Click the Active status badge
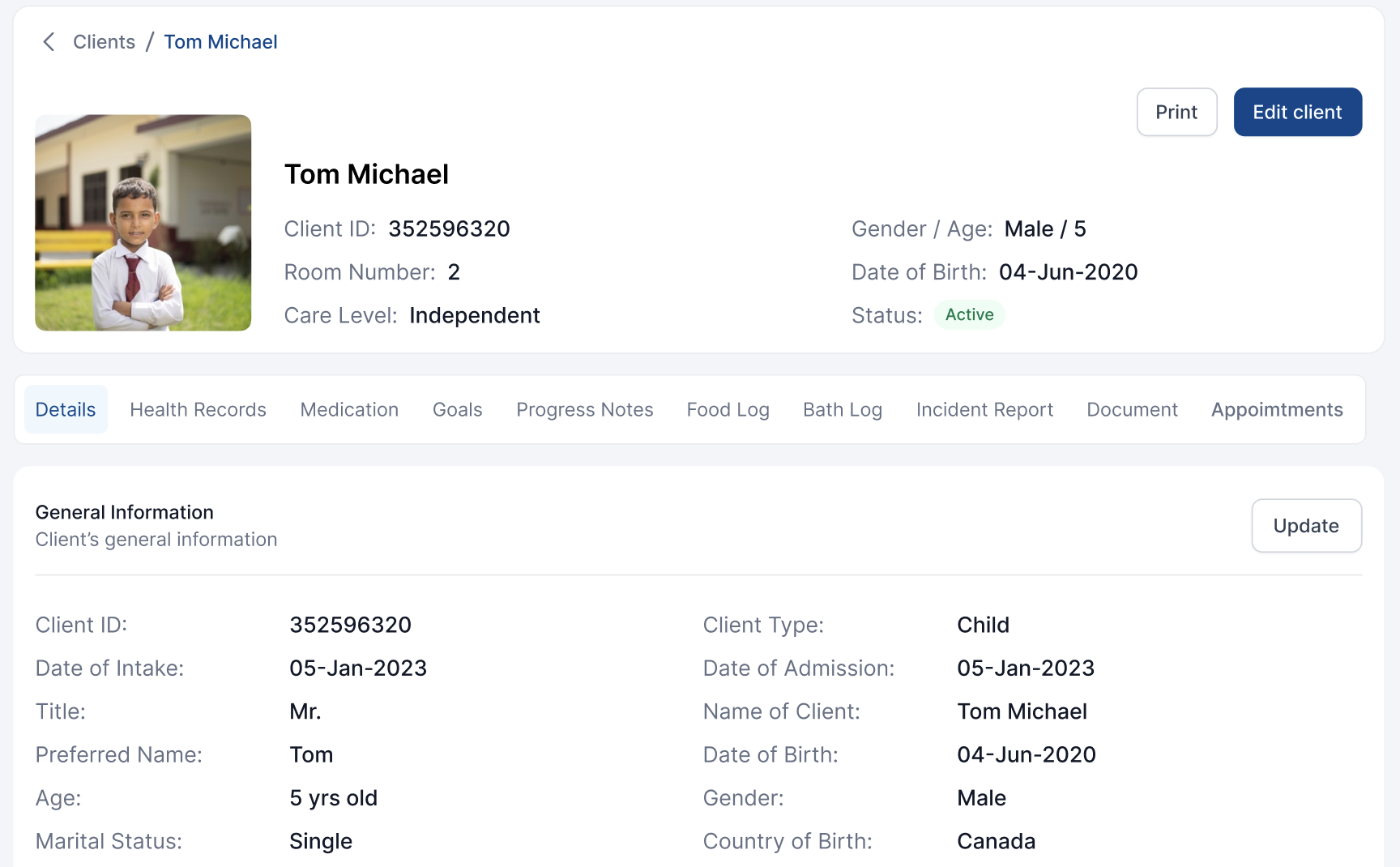Viewport: 1400px width, 867px height. click(x=969, y=315)
